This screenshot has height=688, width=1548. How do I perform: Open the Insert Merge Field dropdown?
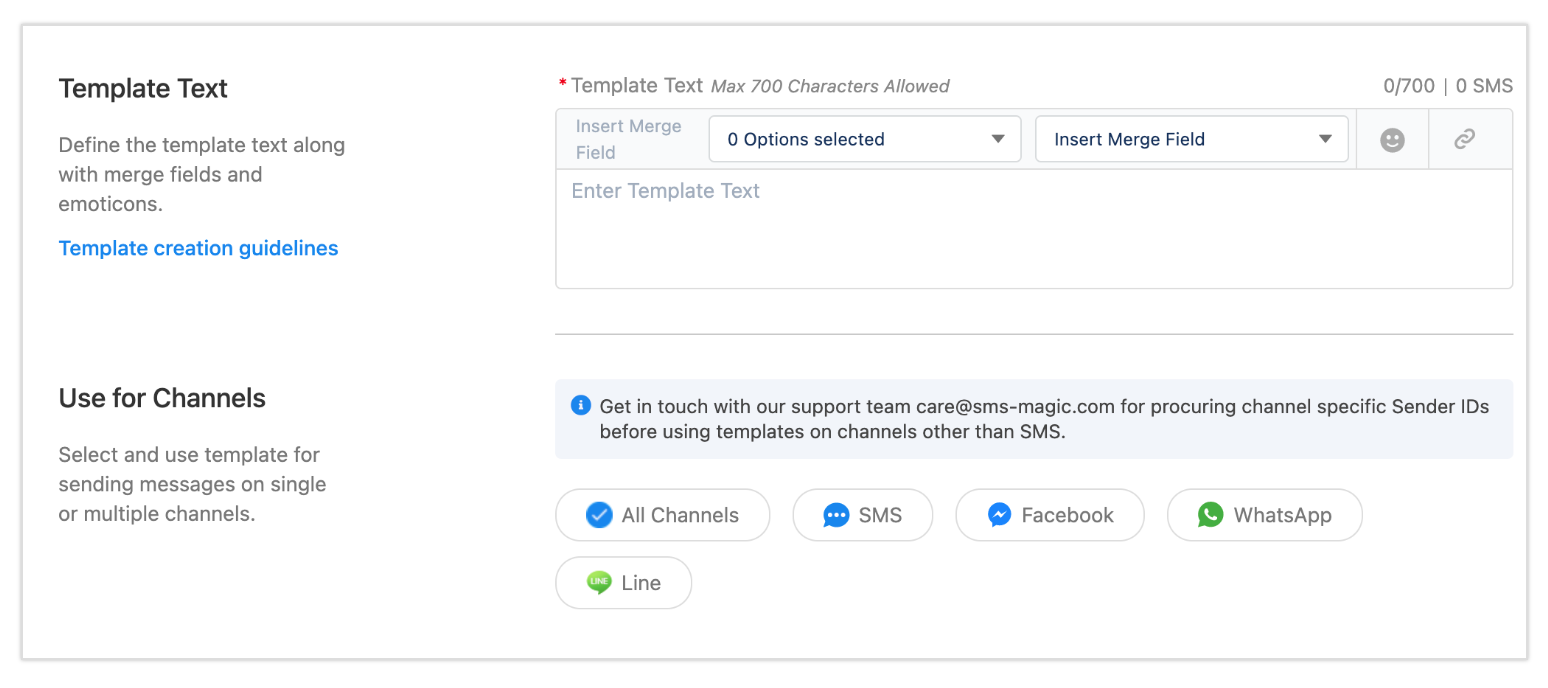[x=1192, y=139]
